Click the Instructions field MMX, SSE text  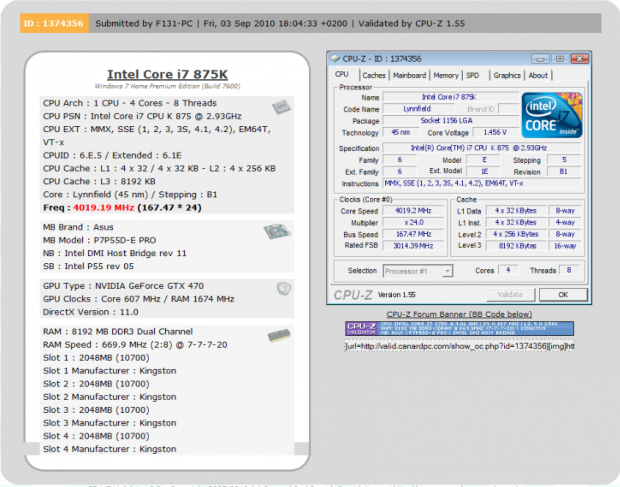pyautogui.click(x=482, y=183)
